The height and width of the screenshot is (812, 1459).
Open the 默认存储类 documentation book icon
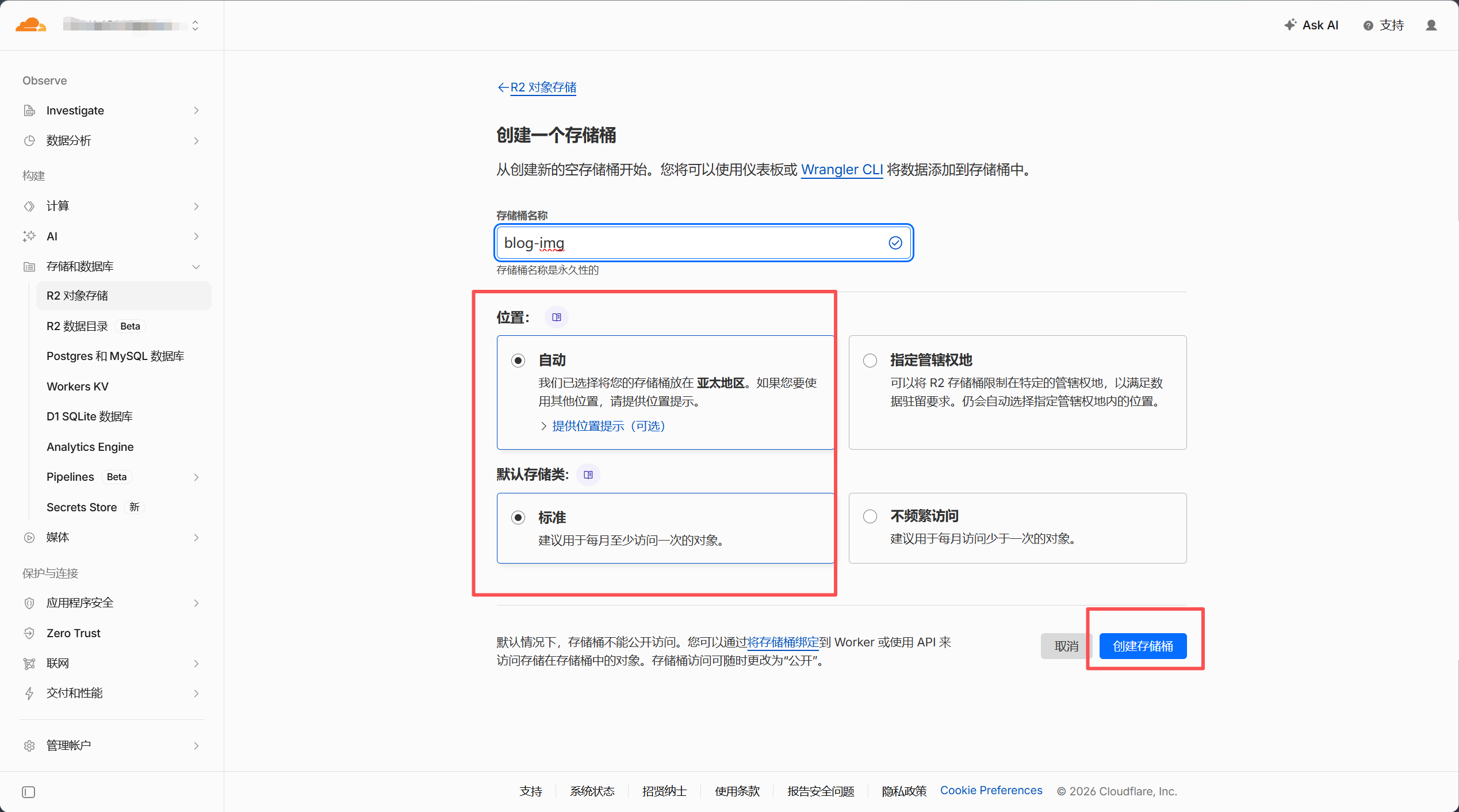tap(588, 474)
